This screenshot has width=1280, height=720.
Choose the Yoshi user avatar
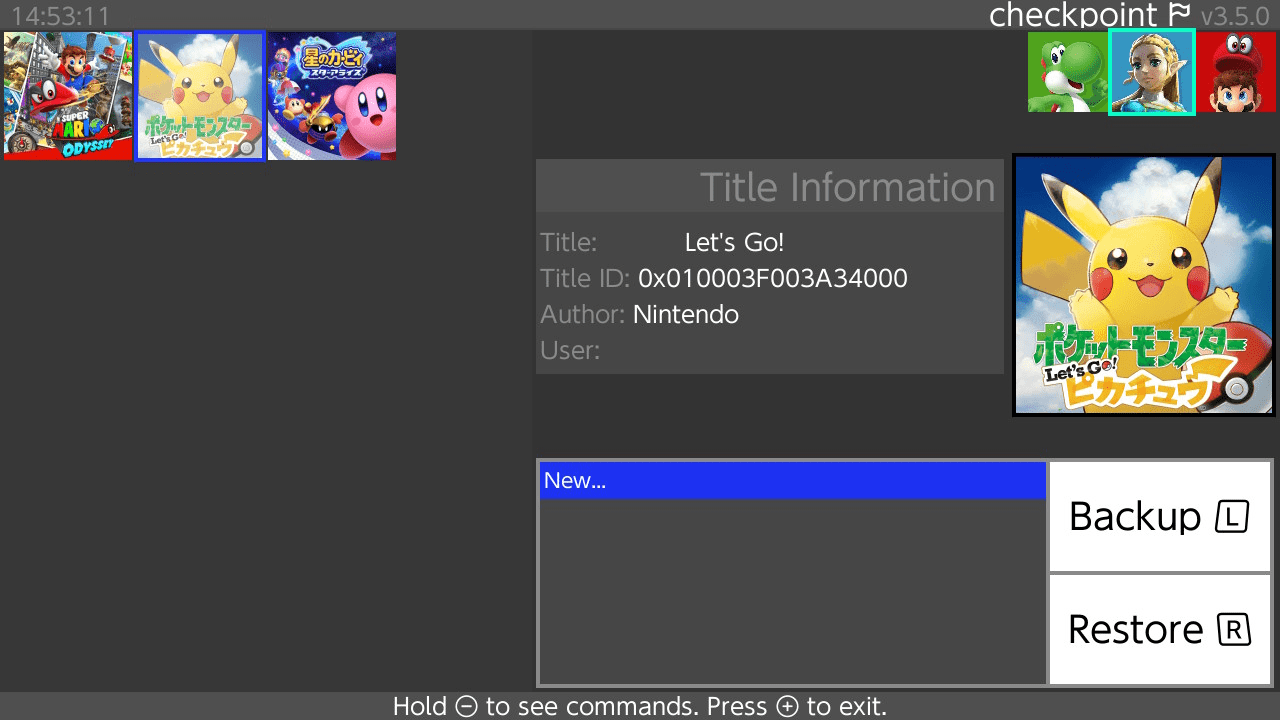1068,72
